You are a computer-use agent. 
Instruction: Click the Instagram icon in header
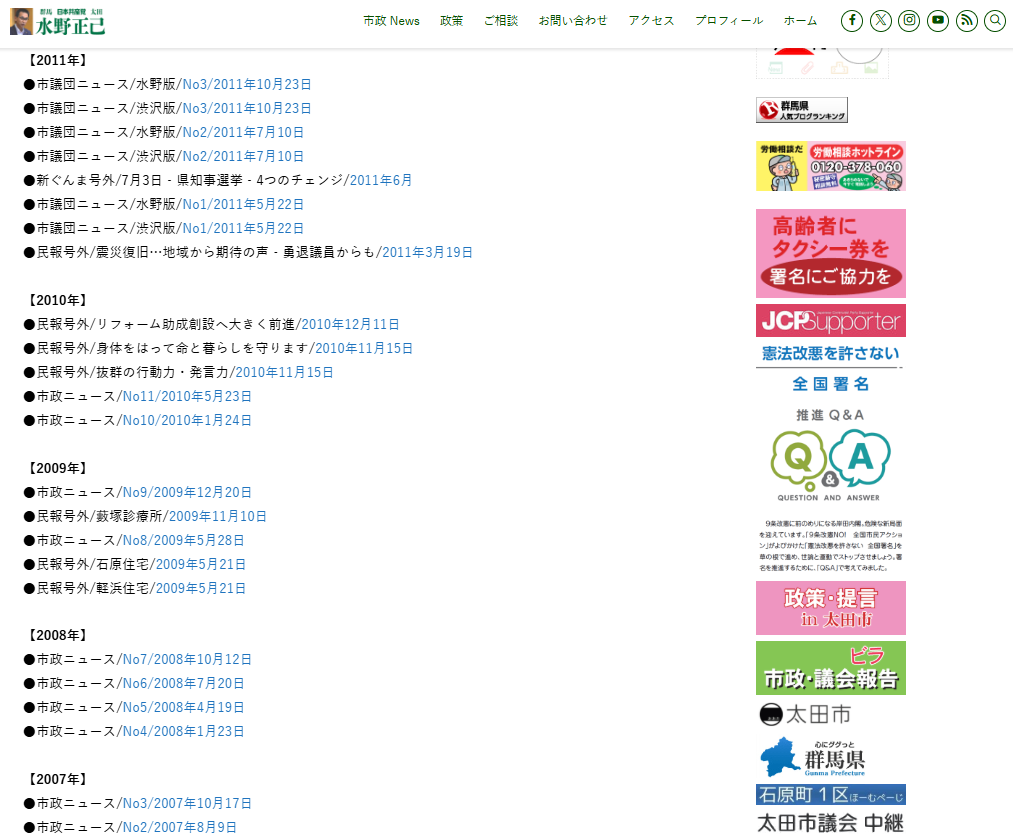click(x=909, y=21)
